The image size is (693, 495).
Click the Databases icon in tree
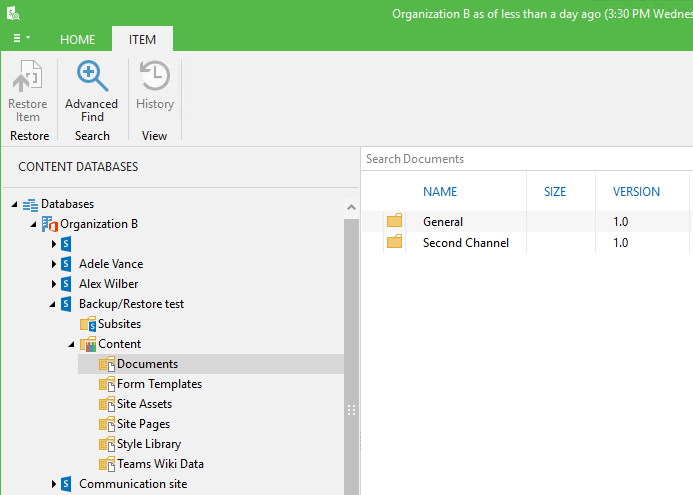pos(30,205)
